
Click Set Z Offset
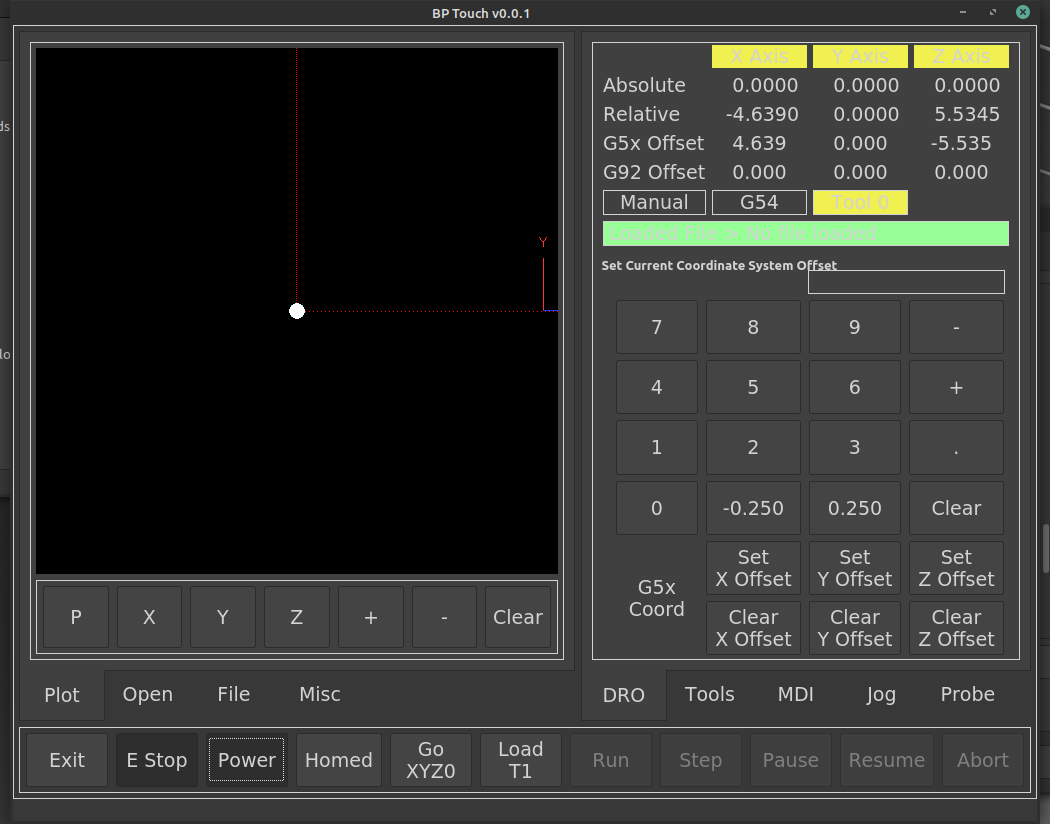(x=956, y=568)
